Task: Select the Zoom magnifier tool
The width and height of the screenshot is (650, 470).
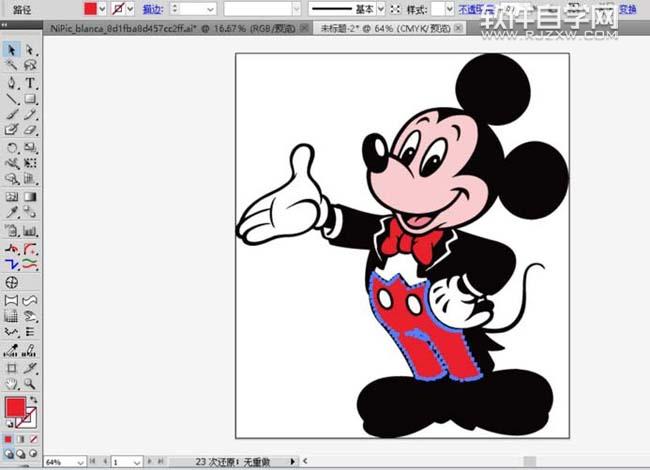Action: tap(30, 384)
